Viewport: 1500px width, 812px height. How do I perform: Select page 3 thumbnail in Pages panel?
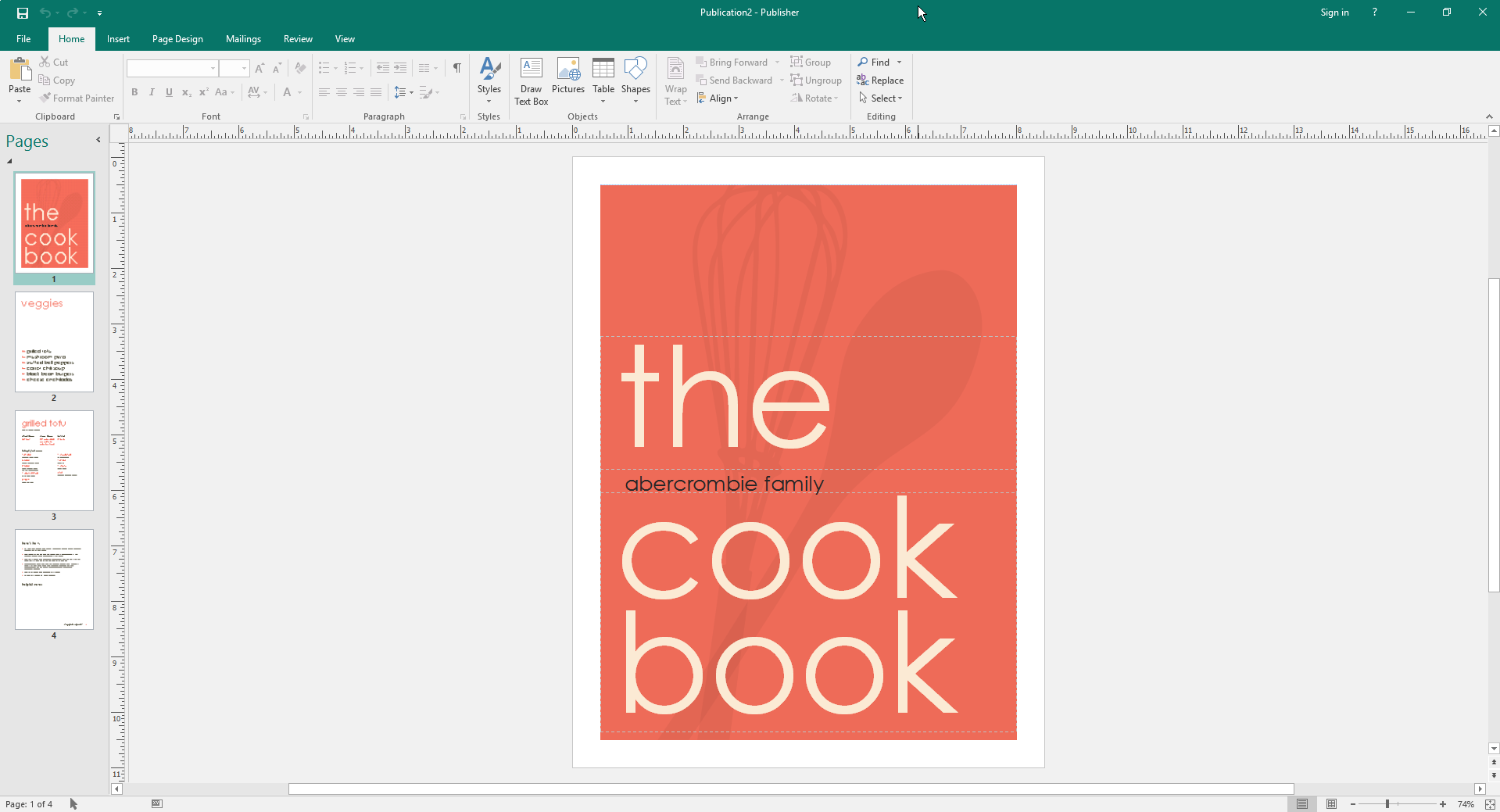53,460
